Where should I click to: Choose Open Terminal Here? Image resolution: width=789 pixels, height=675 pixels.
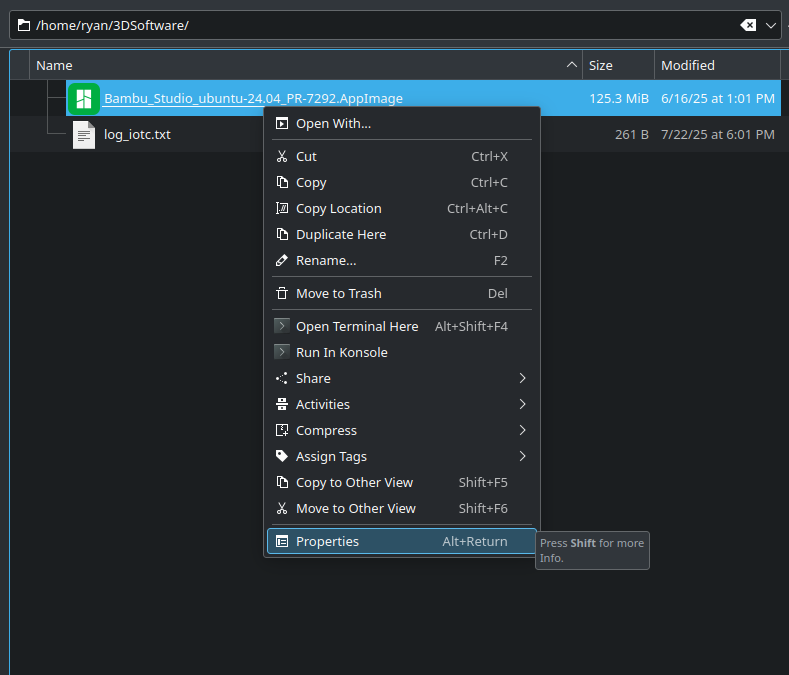(x=402, y=327)
